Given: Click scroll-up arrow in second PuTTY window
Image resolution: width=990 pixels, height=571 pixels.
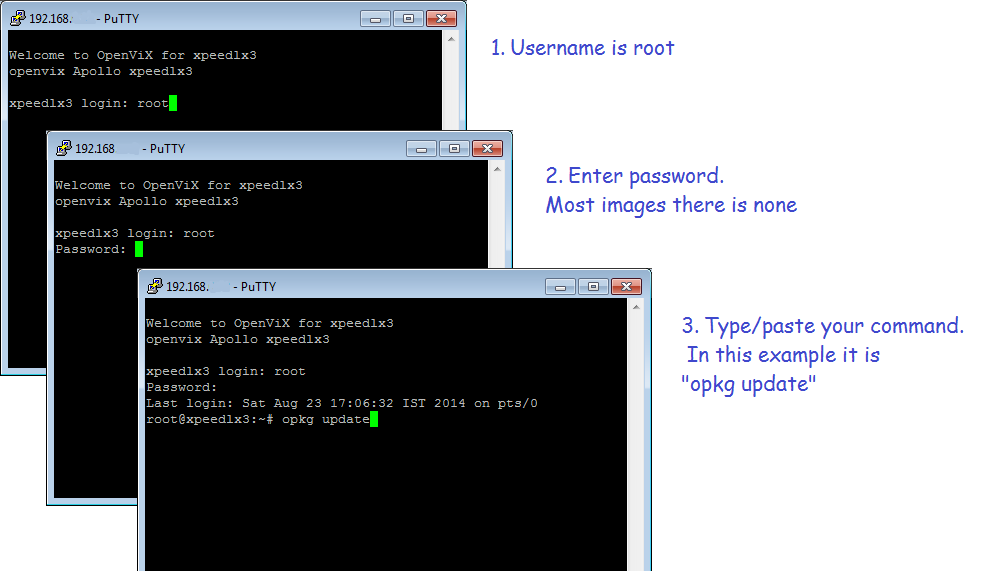Looking at the screenshot, I should point(497,169).
